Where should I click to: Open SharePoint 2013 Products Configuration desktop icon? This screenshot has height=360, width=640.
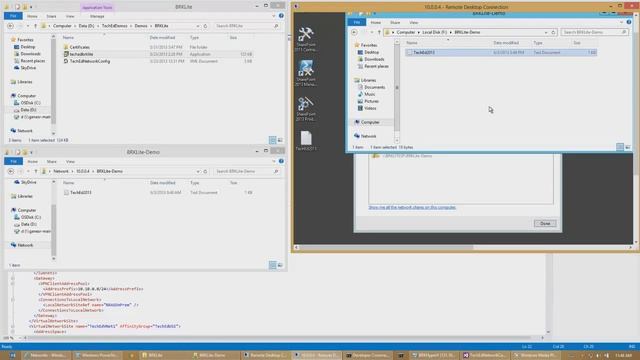point(306,108)
